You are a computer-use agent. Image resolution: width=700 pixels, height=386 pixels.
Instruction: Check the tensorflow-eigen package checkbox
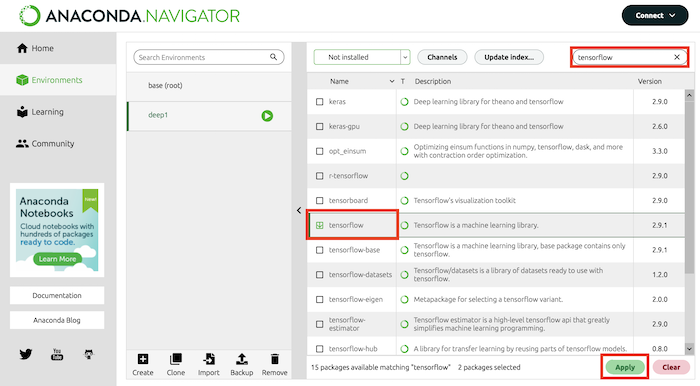pos(320,299)
